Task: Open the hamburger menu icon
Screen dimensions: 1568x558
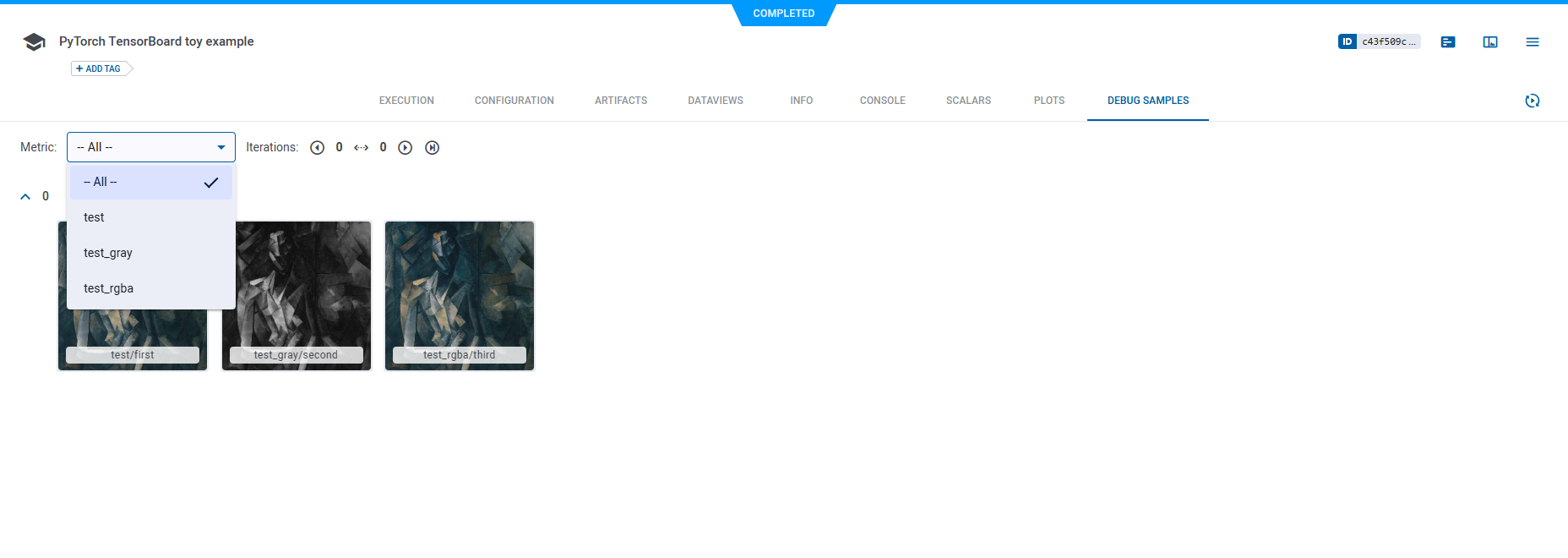Action: [1533, 42]
